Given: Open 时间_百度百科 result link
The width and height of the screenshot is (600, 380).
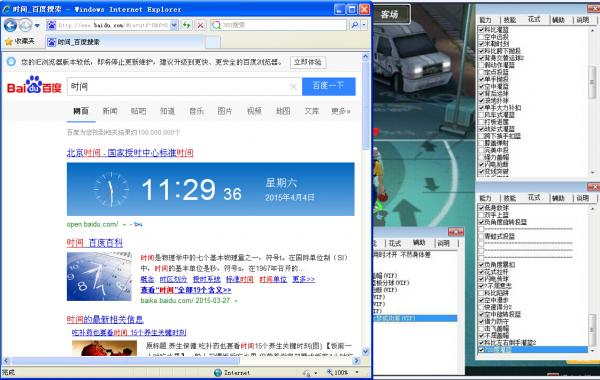Looking at the screenshot, I should coord(95,243).
